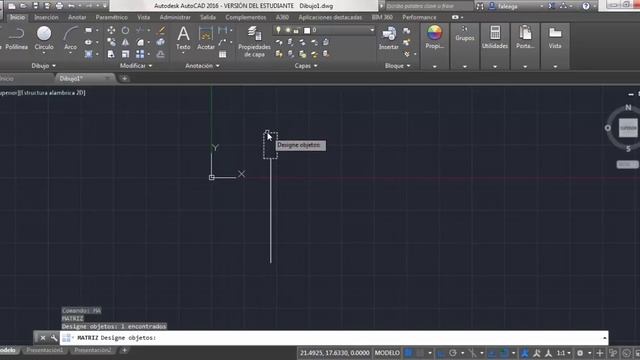Open the Paramétrico ribbon tab
Viewport: 640px width, 360px height.
111,17
